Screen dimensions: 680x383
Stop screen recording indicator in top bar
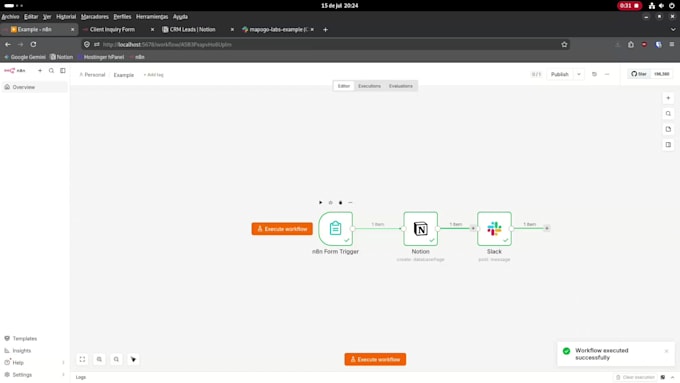click(x=629, y=6)
